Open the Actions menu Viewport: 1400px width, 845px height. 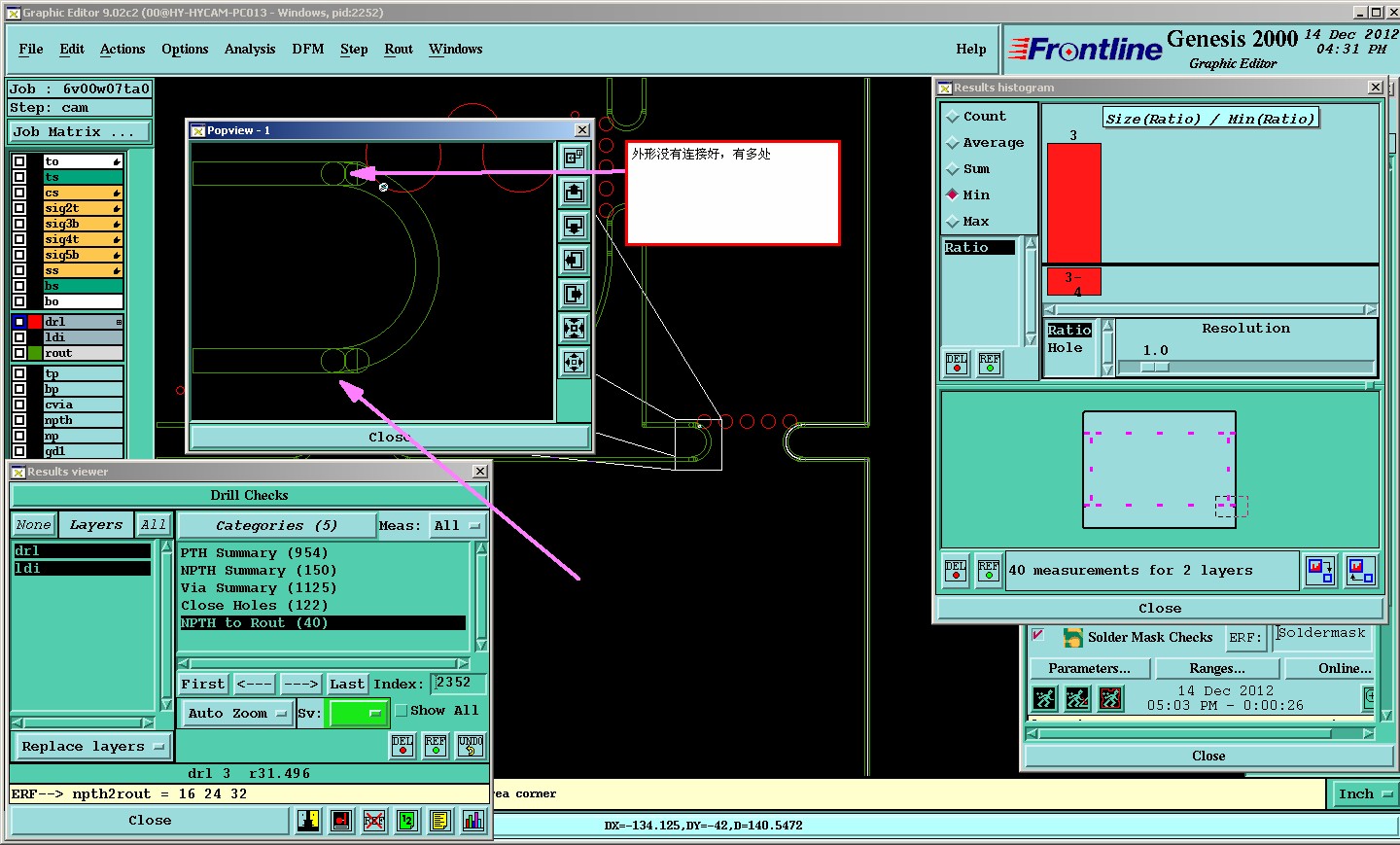122,49
